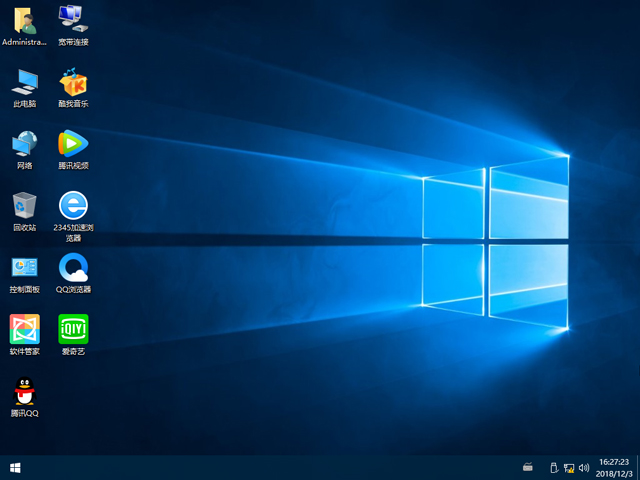Viewport: 640px width, 480px height.
Task: Open the Windows Start menu
Action: (x=15, y=467)
